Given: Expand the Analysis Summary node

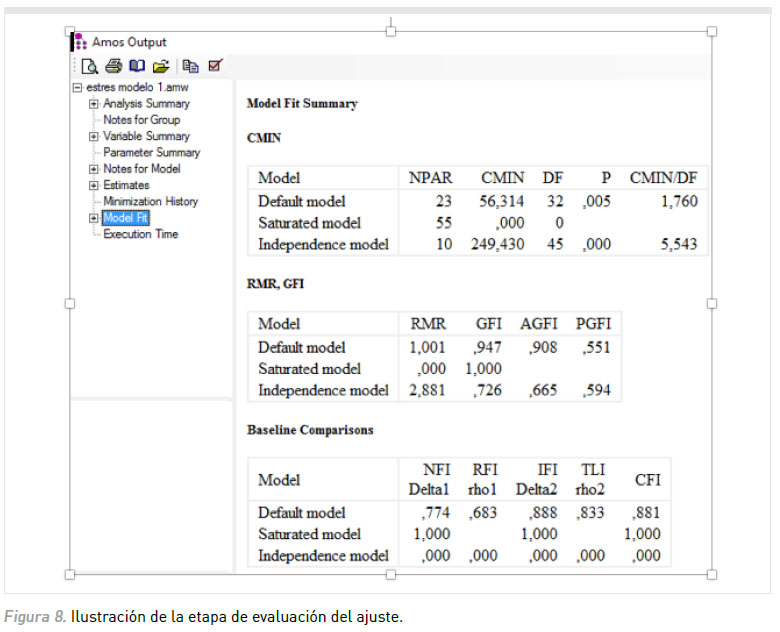Looking at the screenshot, I should pos(94,104).
